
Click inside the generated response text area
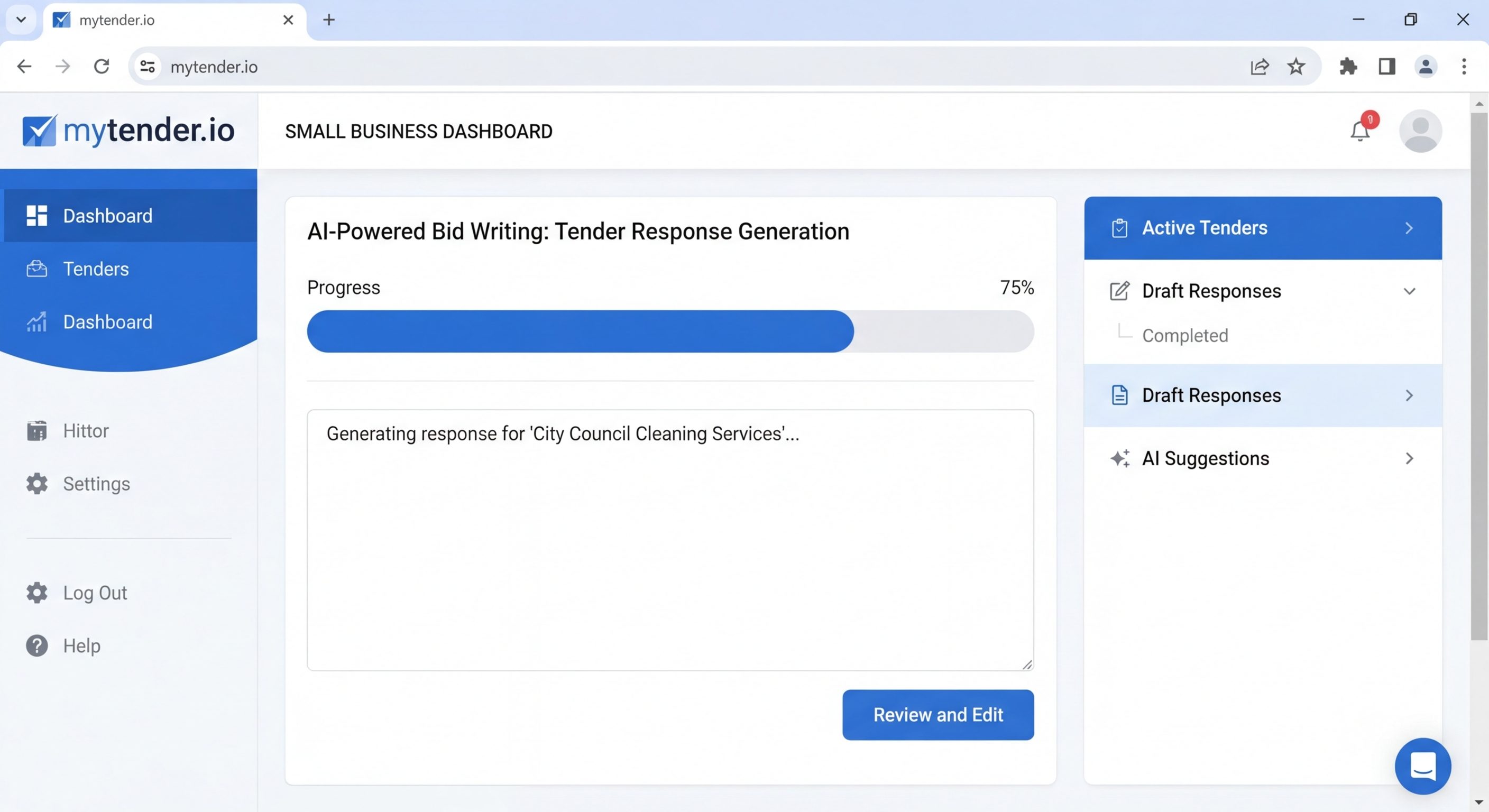pyautogui.click(x=670, y=540)
